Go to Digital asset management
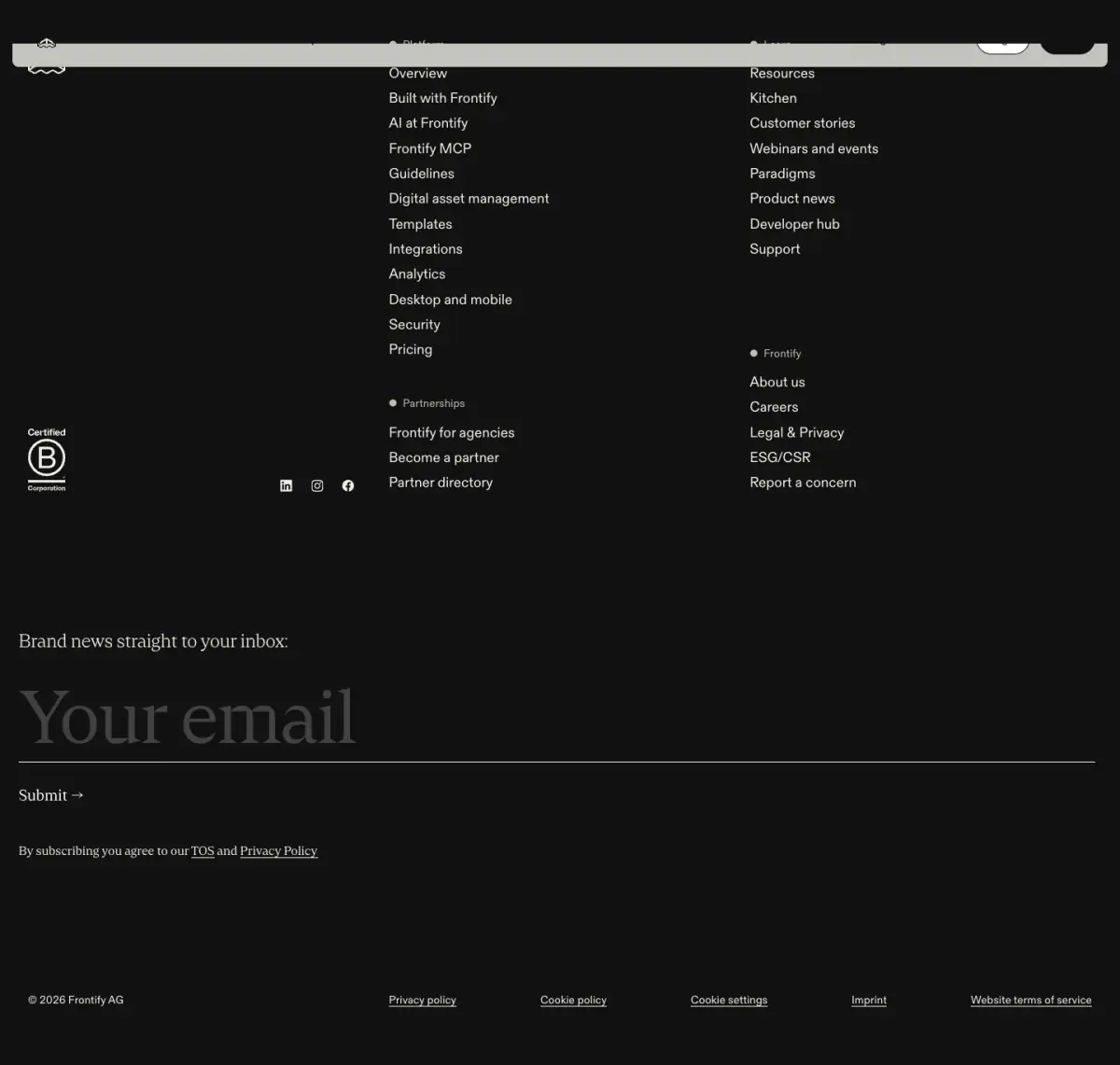Screen dimensions: 1120x1065 pyautogui.click(x=469, y=199)
